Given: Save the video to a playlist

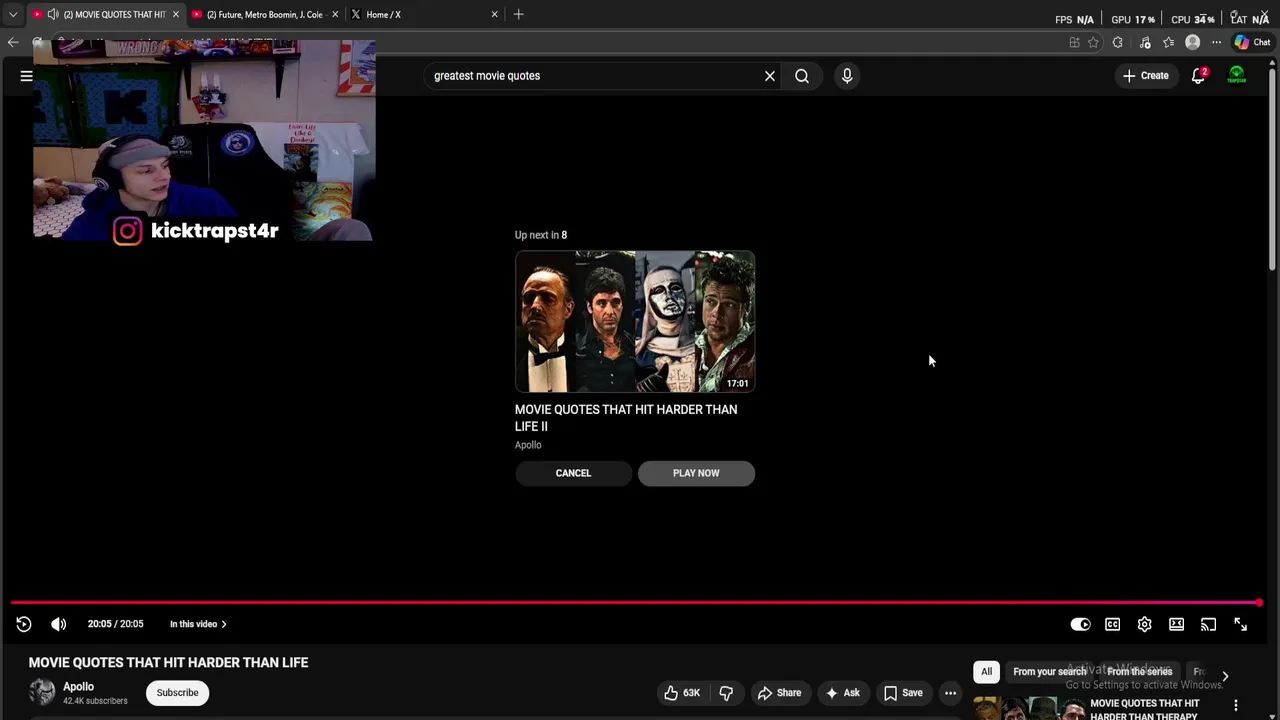Looking at the screenshot, I should [x=903, y=693].
